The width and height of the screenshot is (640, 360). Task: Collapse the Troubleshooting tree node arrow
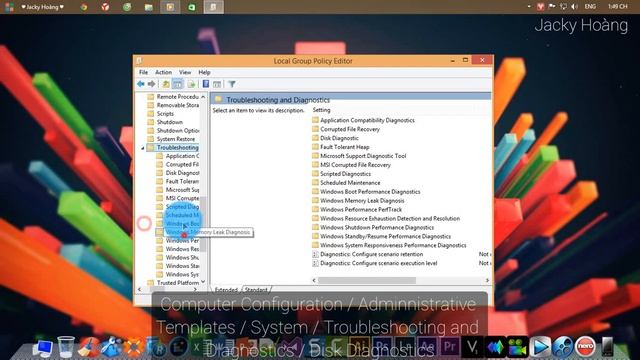click(142, 148)
